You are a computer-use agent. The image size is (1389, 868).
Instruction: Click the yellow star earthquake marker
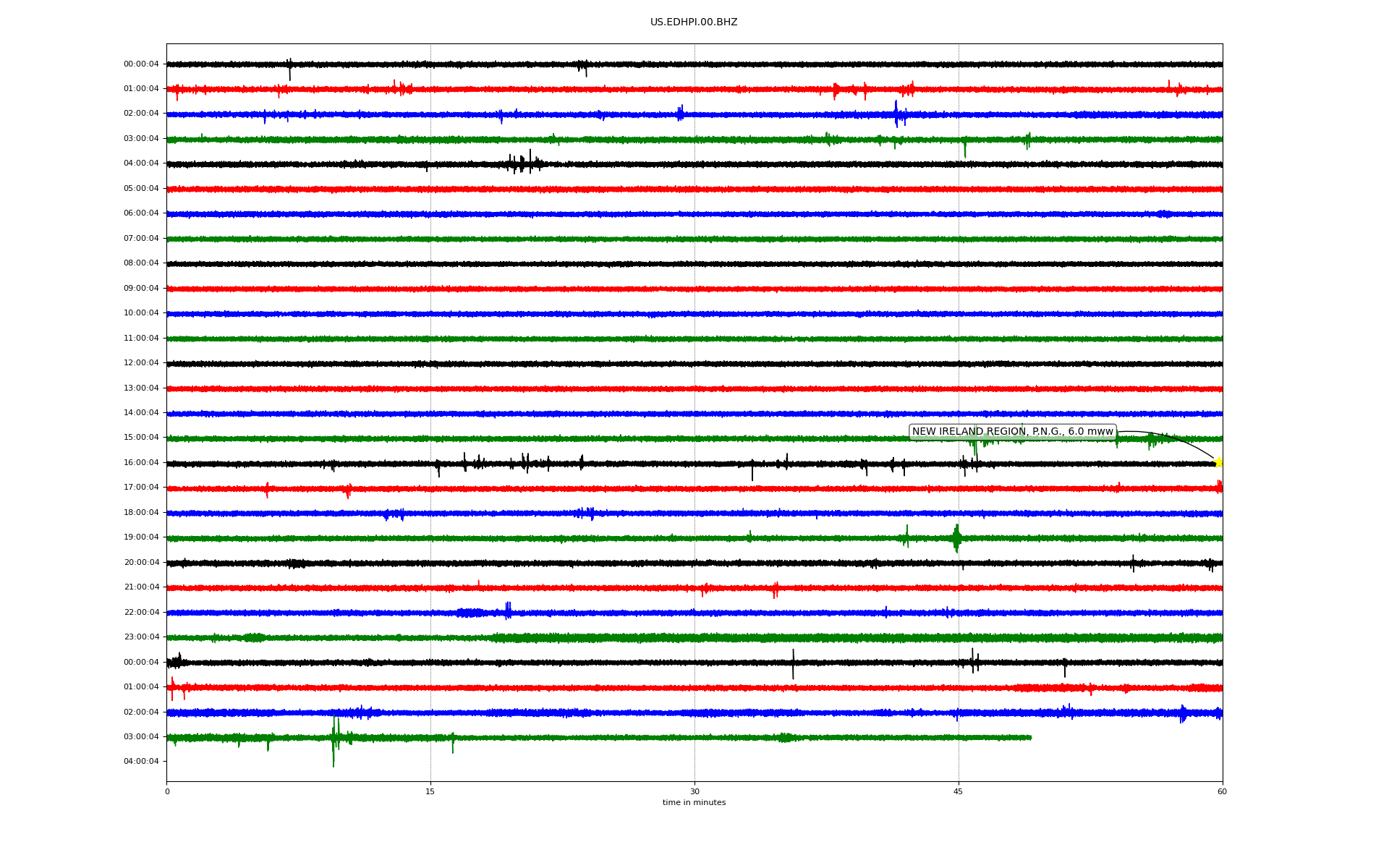coord(1218,462)
